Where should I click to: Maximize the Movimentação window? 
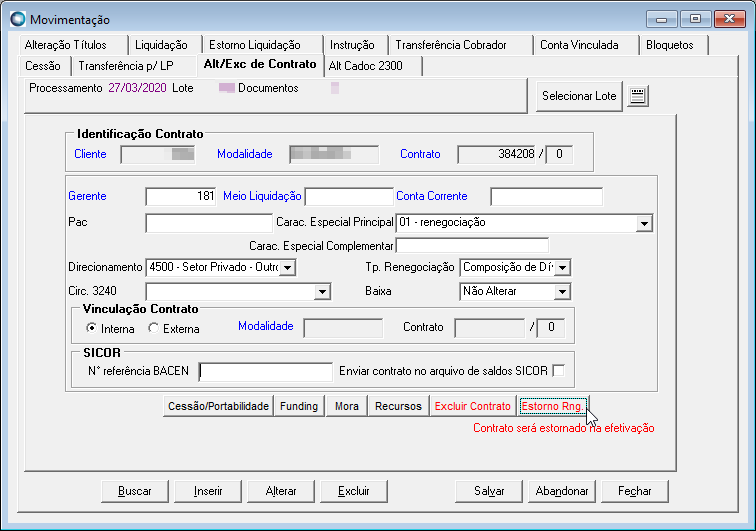pos(695,19)
